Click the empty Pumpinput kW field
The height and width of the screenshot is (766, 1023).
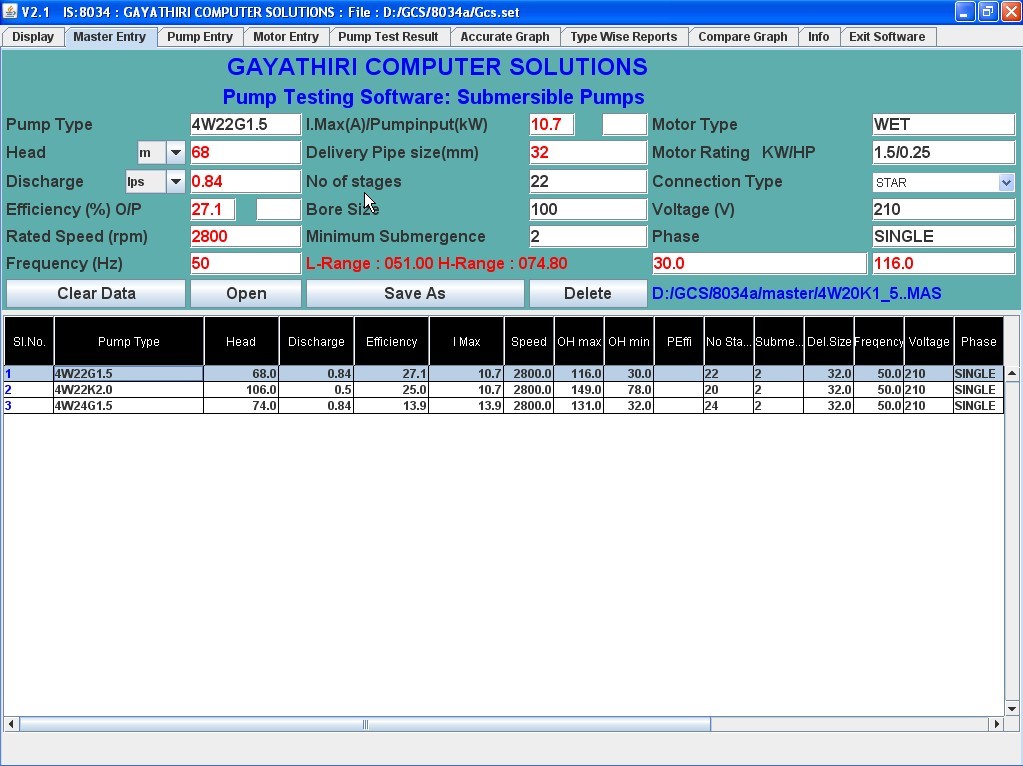624,125
